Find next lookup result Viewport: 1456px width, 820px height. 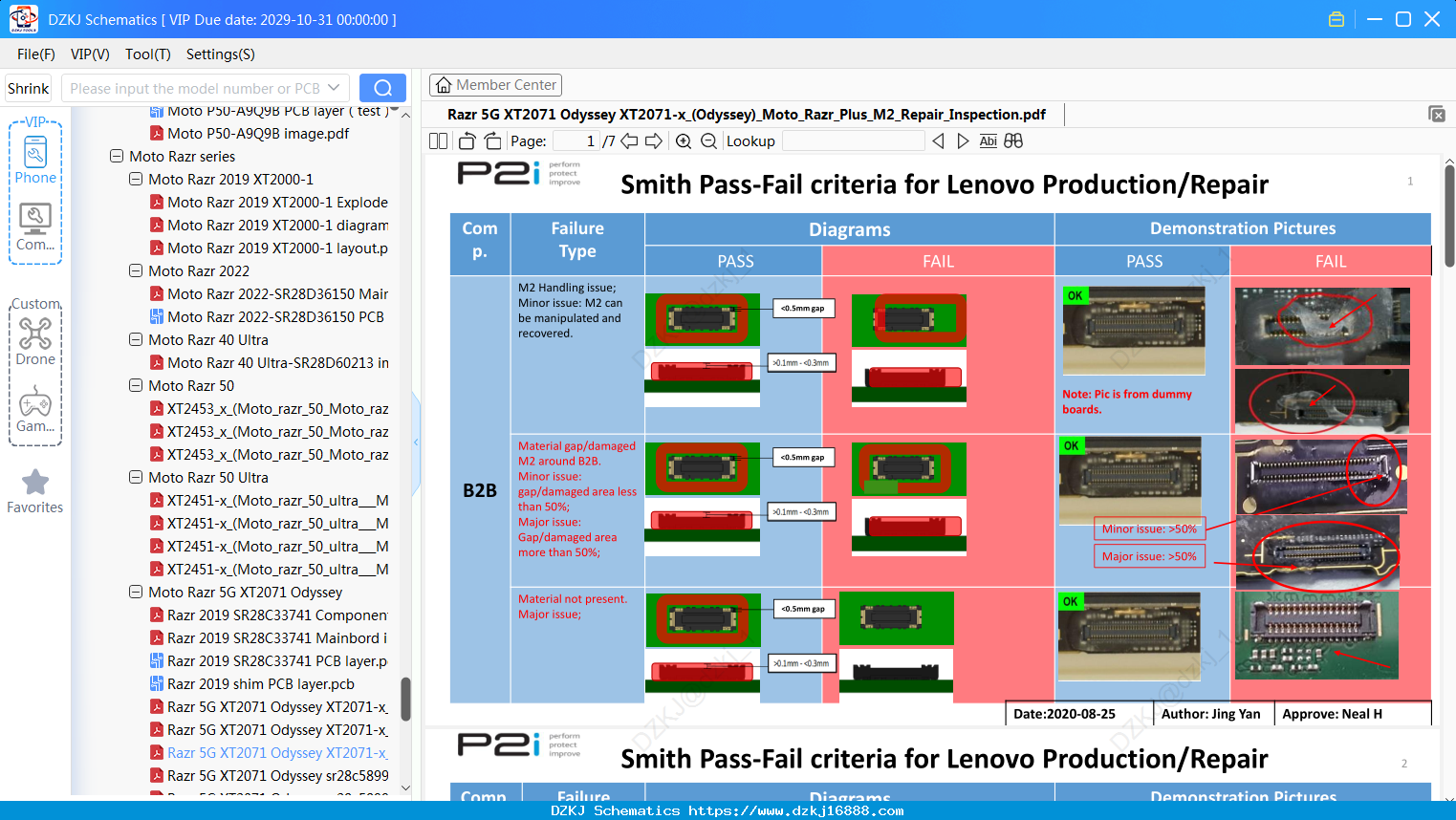[963, 141]
